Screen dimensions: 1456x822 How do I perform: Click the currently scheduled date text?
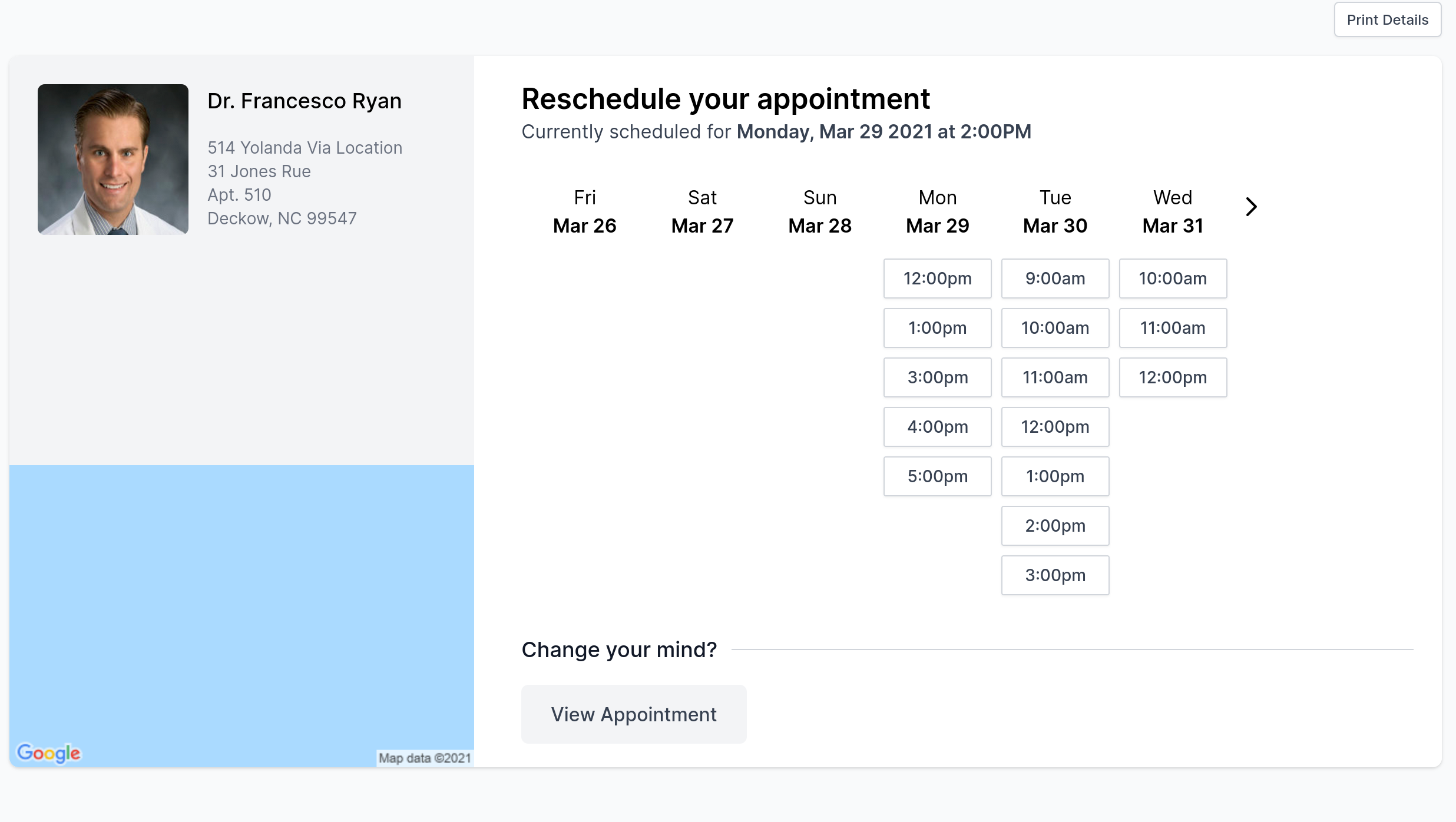[x=884, y=132]
